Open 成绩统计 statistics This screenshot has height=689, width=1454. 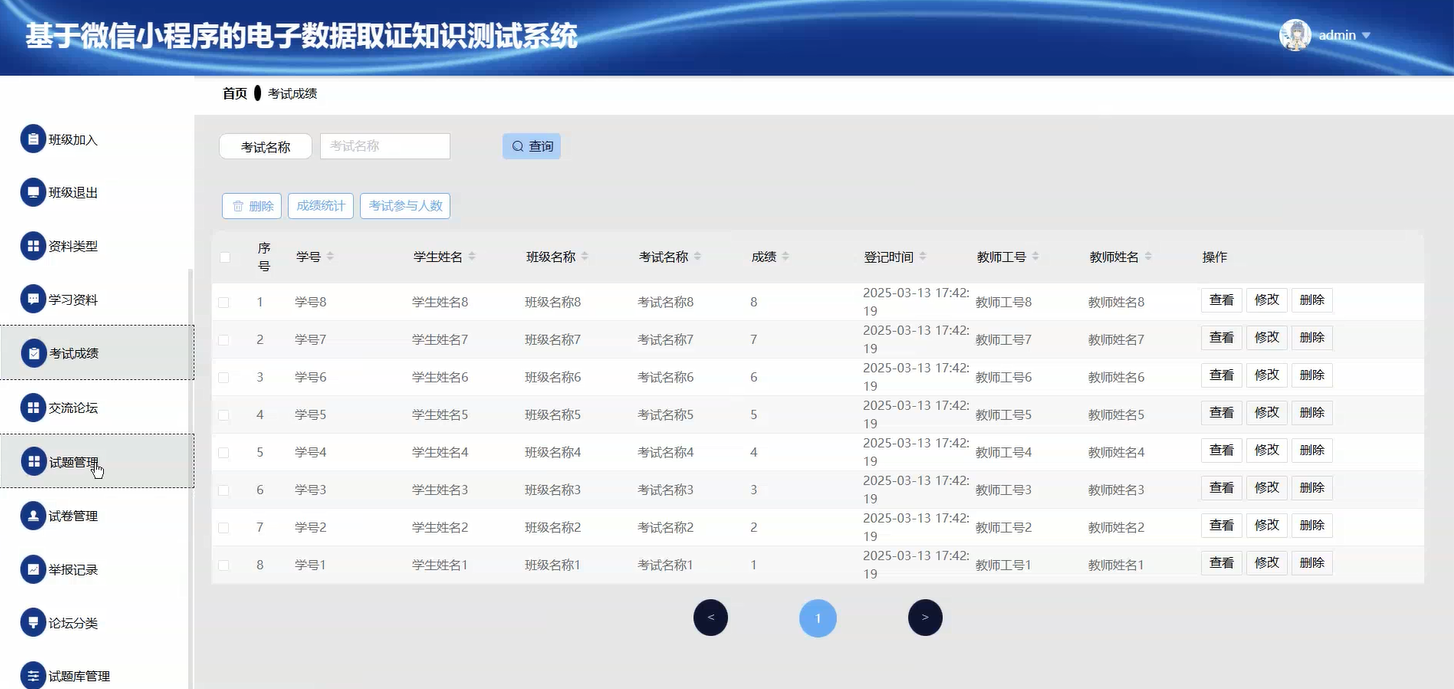tap(320, 206)
